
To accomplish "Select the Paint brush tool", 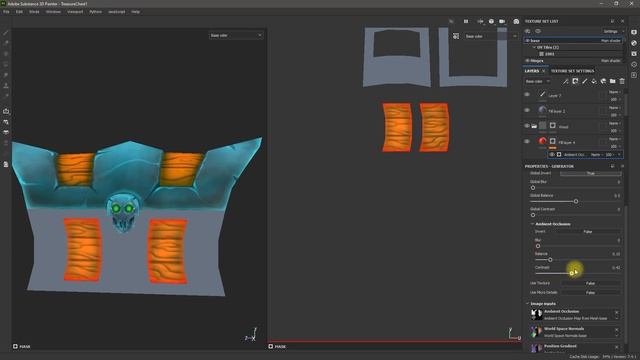I will point(6,33).
